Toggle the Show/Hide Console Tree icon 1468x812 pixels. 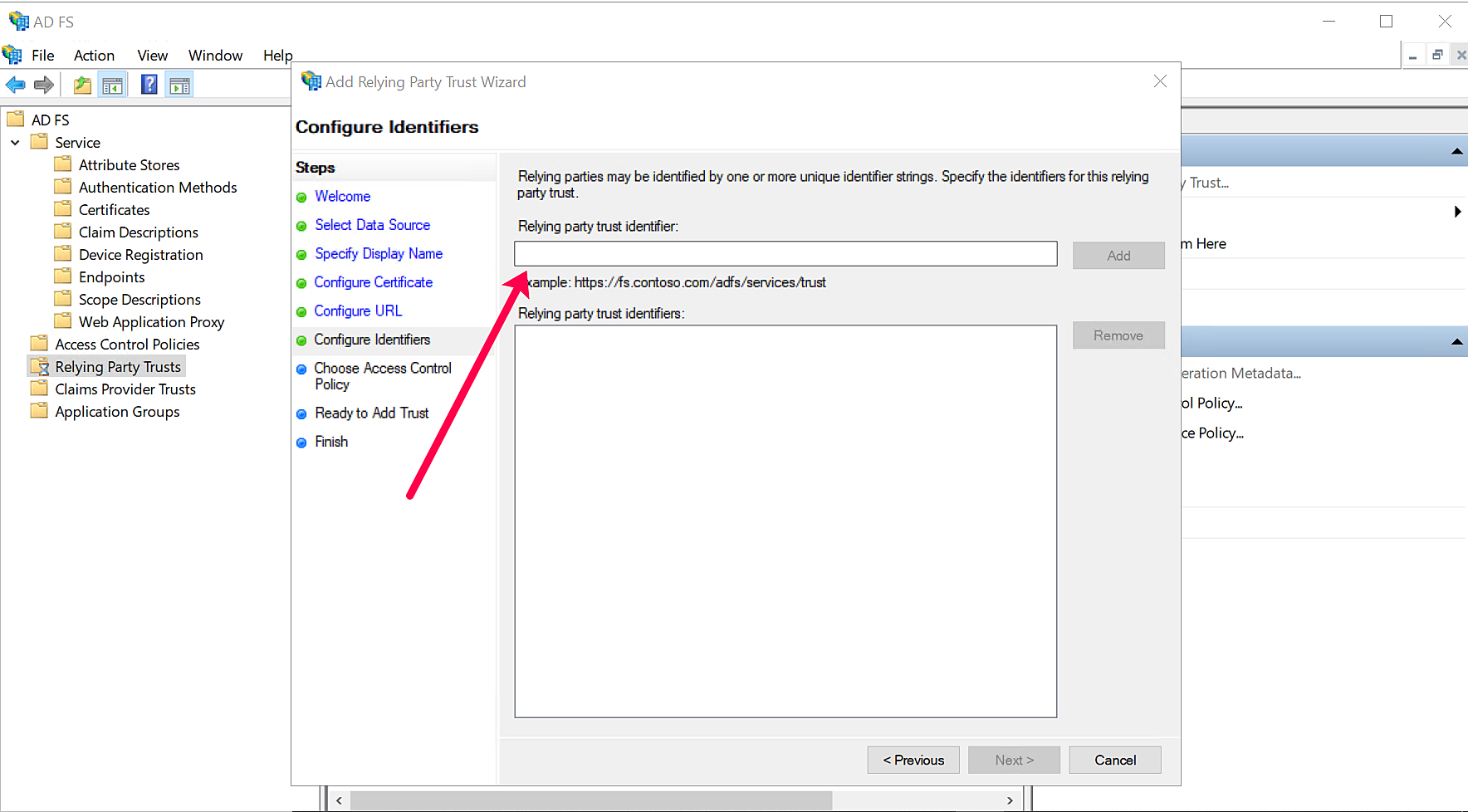click(112, 85)
